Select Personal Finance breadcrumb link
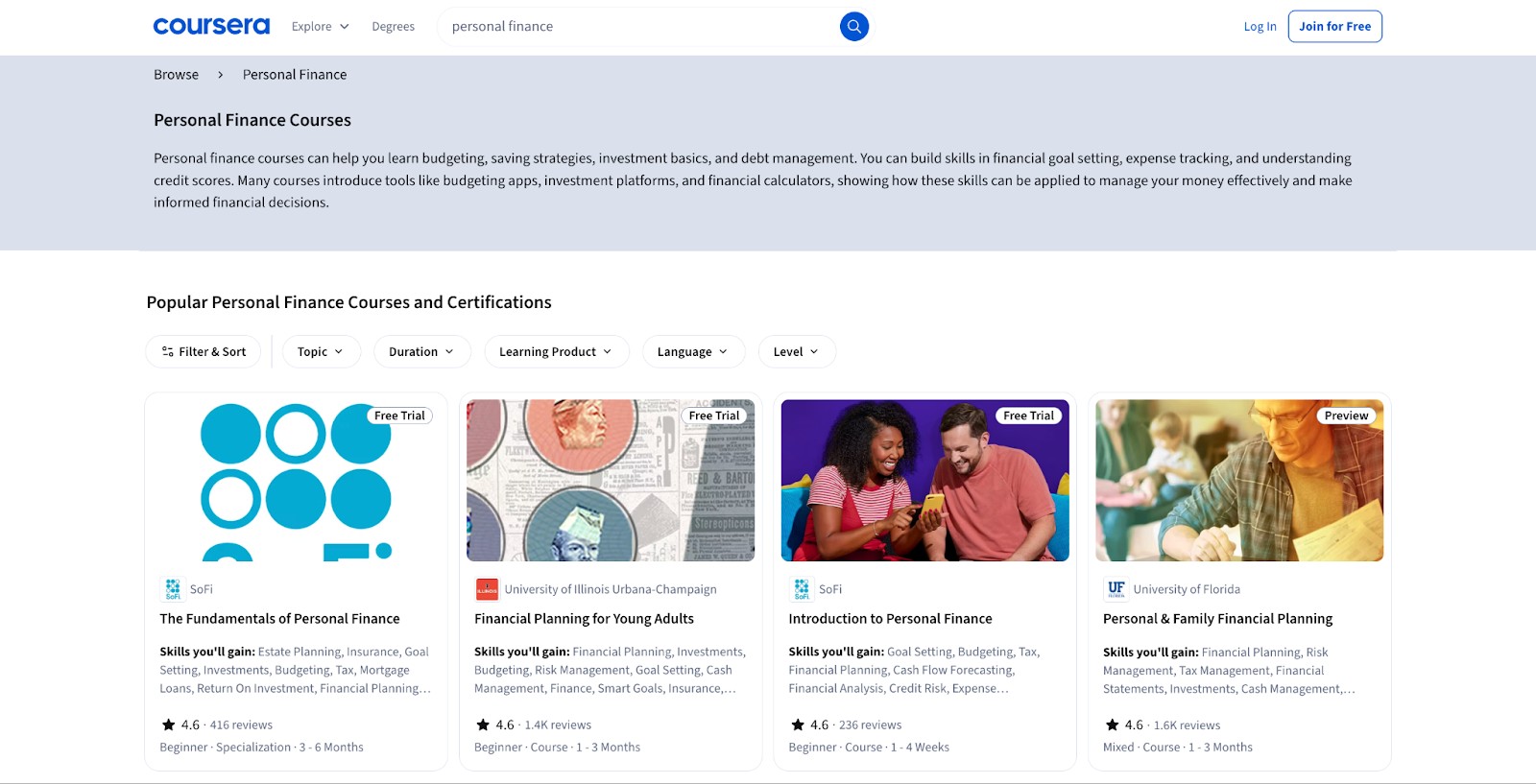The width and height of the screenshot is (1536, 784). click(x=295, y=75)
